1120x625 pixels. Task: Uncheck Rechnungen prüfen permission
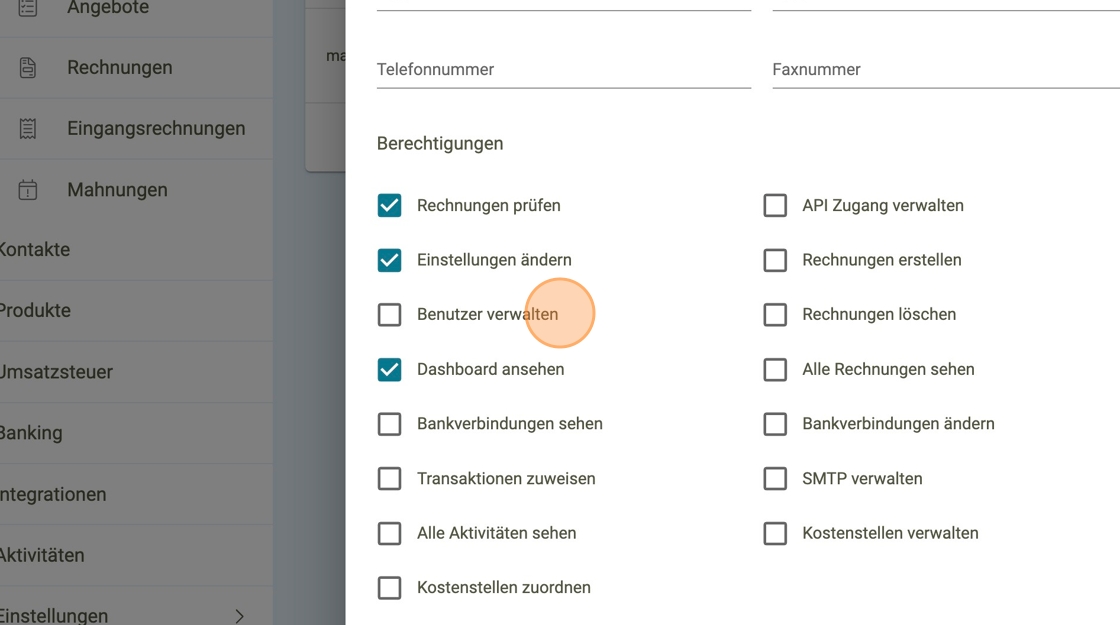[x=389, y=206]
